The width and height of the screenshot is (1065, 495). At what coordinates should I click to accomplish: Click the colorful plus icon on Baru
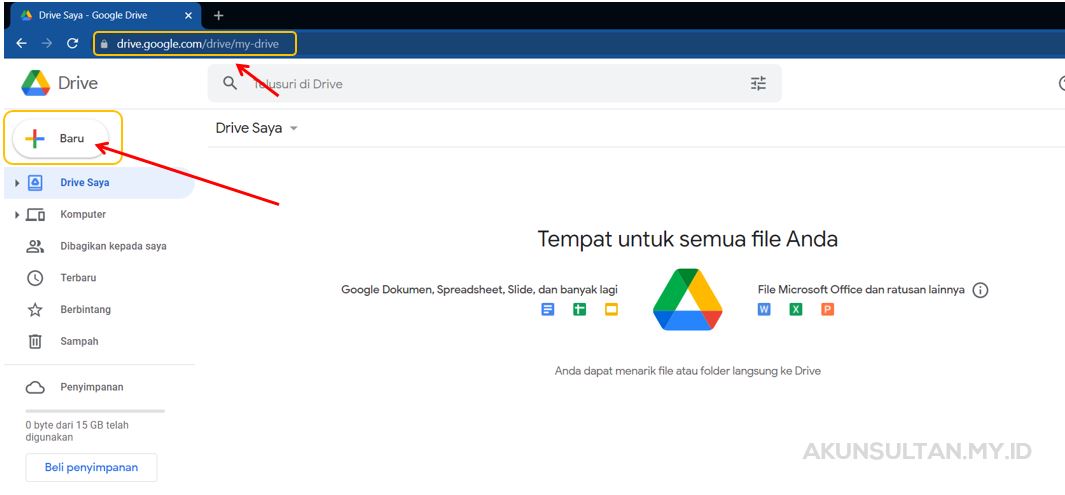click(35, 139)
